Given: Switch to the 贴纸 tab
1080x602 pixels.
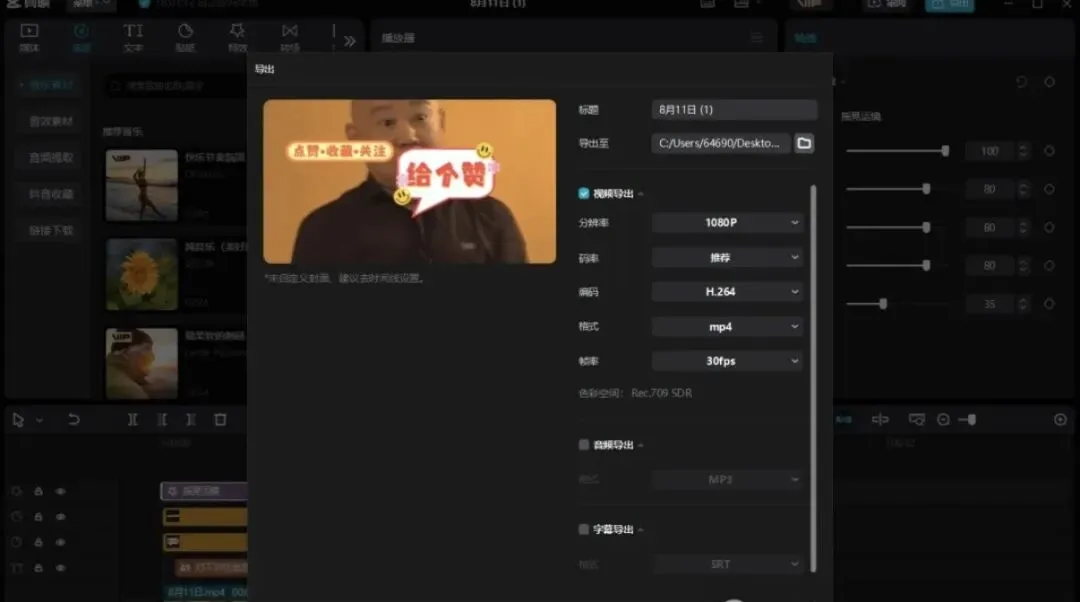Looking at the screenshot, I should point(185,38).
